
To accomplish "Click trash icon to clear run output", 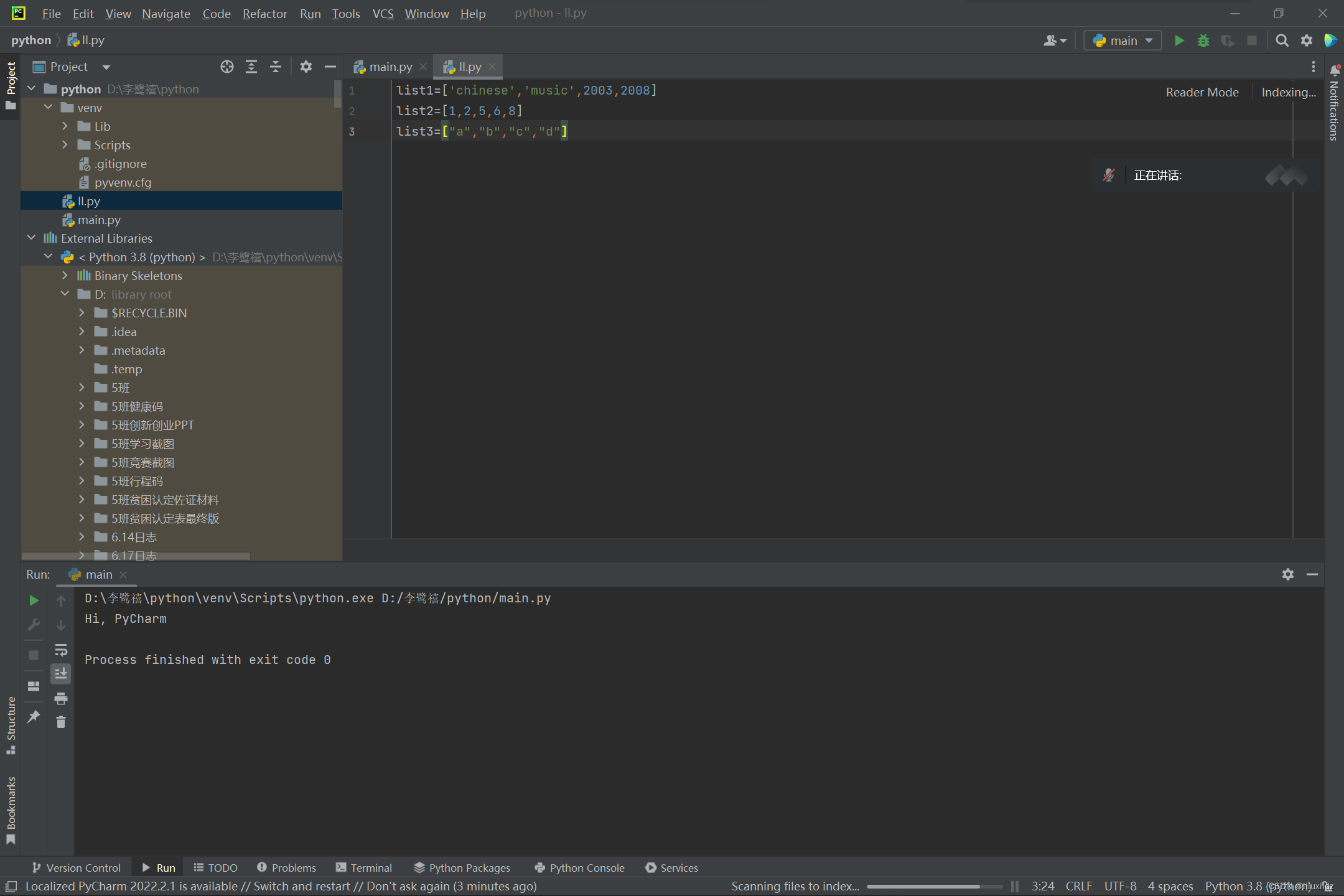I will (60, 722).
